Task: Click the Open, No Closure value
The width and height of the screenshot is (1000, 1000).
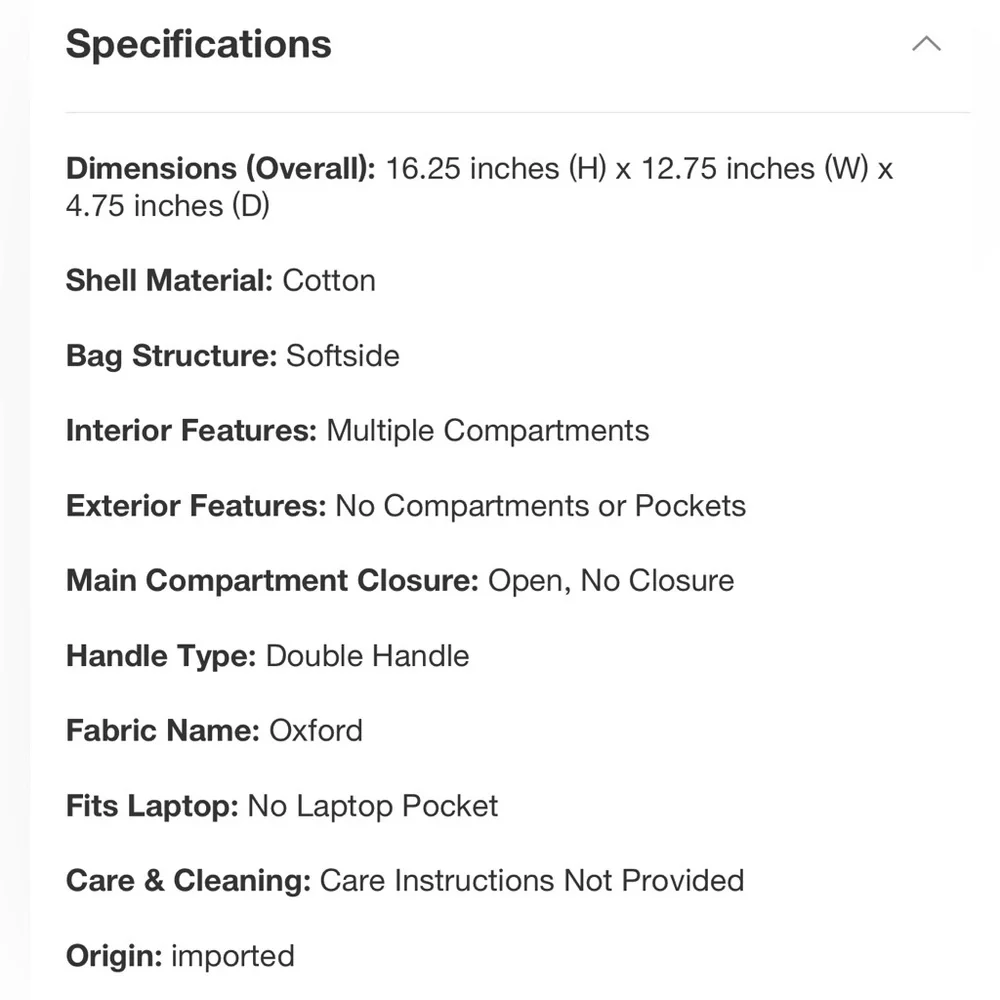Action: point(611,581)
